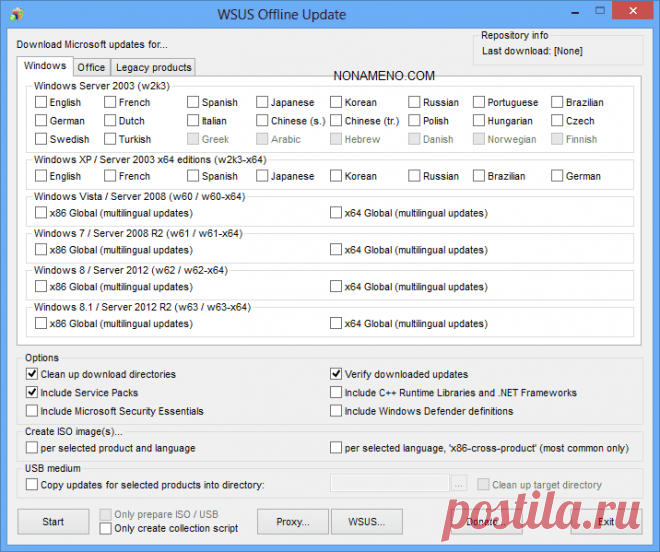Select the Windows tab

point(45,66)
